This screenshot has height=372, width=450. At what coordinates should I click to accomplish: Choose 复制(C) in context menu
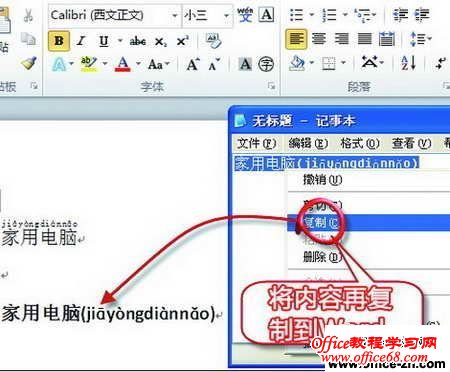click(368, 223)
